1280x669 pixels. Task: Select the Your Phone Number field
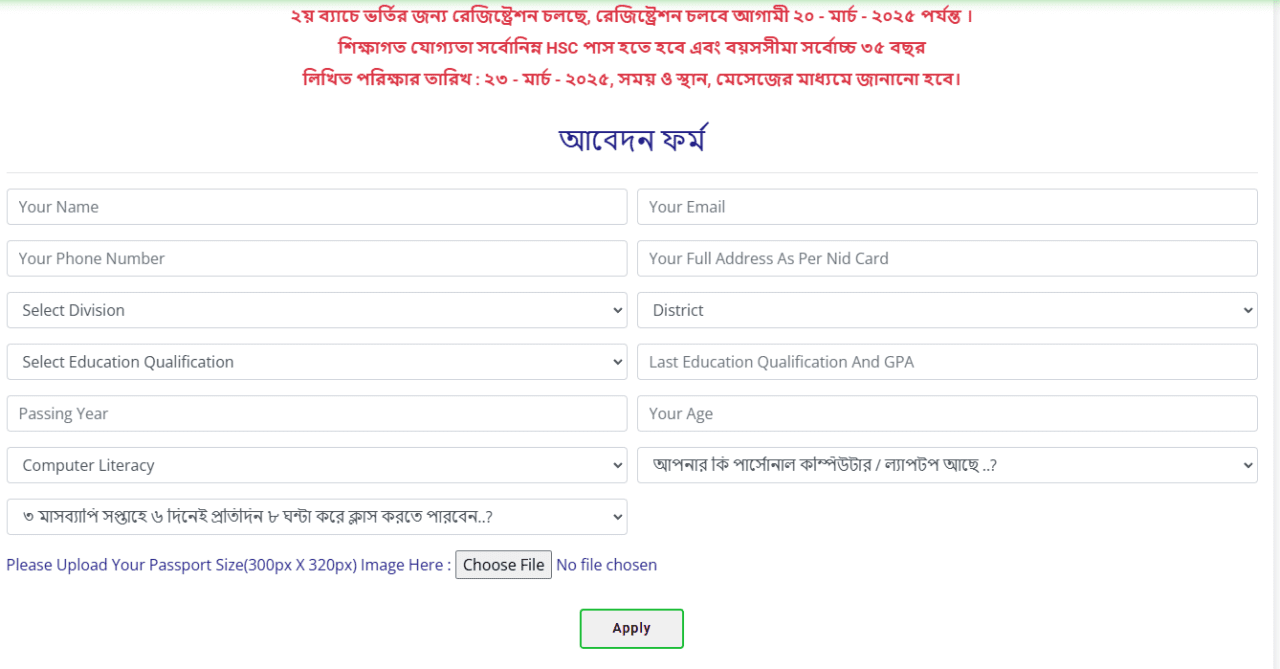click(x=317, y=258)
